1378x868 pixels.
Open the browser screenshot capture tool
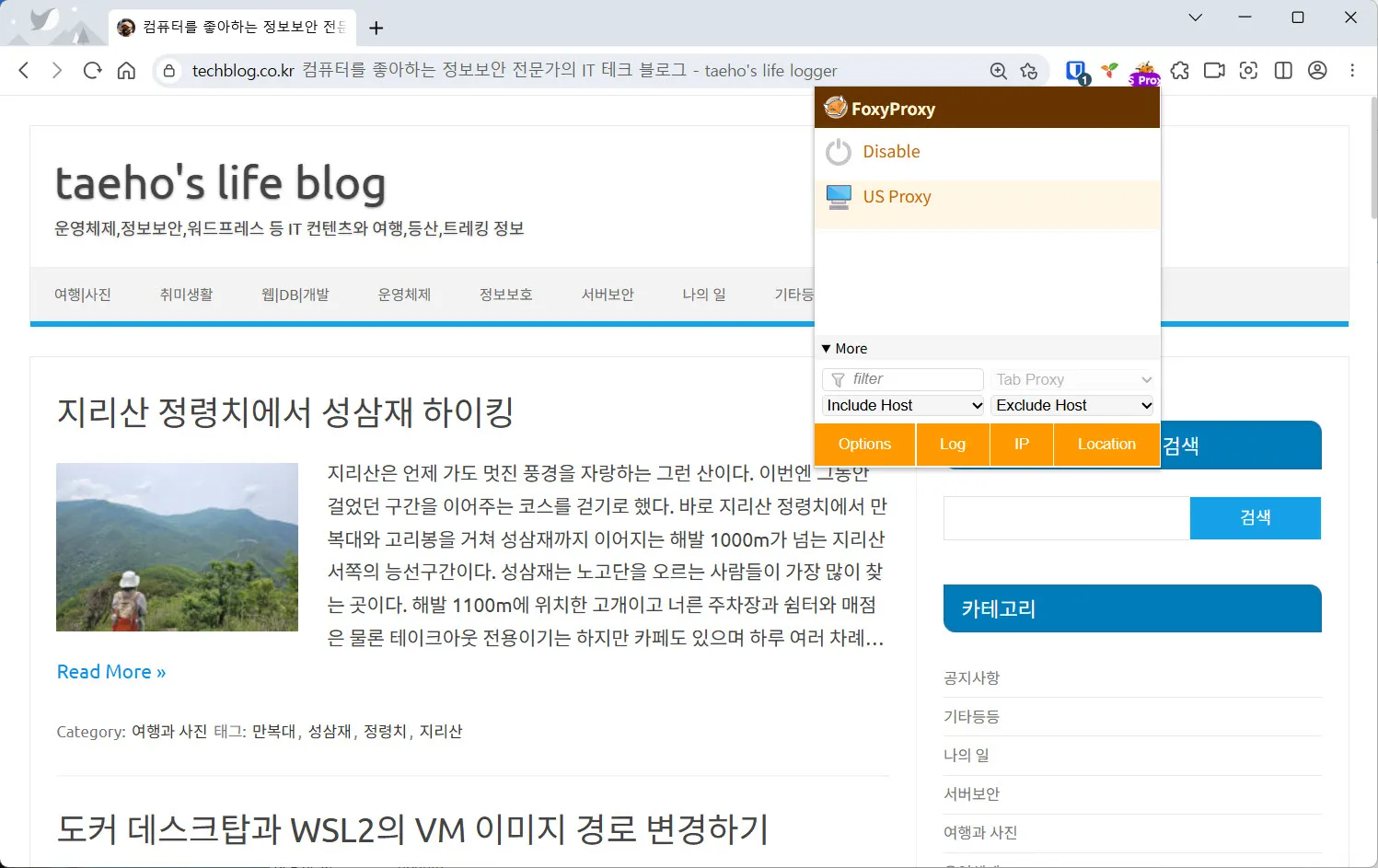[1248, 70]
